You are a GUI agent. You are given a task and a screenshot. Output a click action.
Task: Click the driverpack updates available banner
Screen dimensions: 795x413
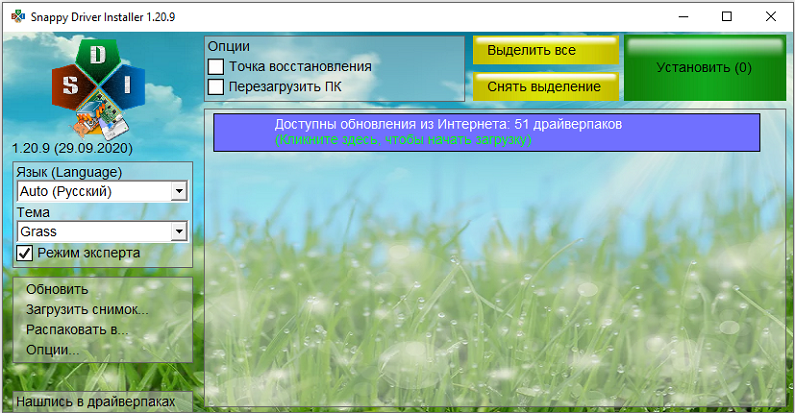486,132
